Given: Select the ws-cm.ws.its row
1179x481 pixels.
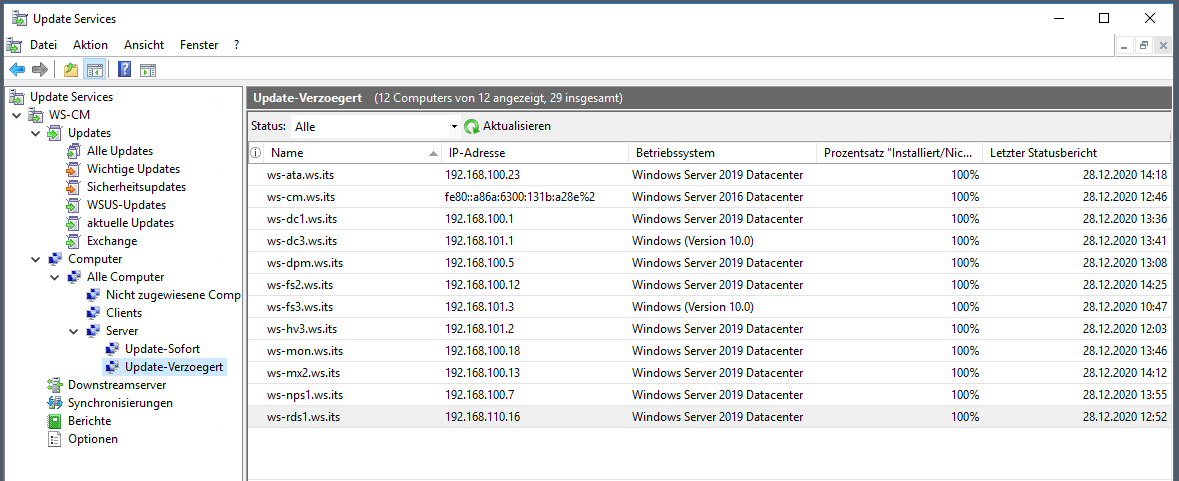Looking at the screenshot, I should pos(709,197).
